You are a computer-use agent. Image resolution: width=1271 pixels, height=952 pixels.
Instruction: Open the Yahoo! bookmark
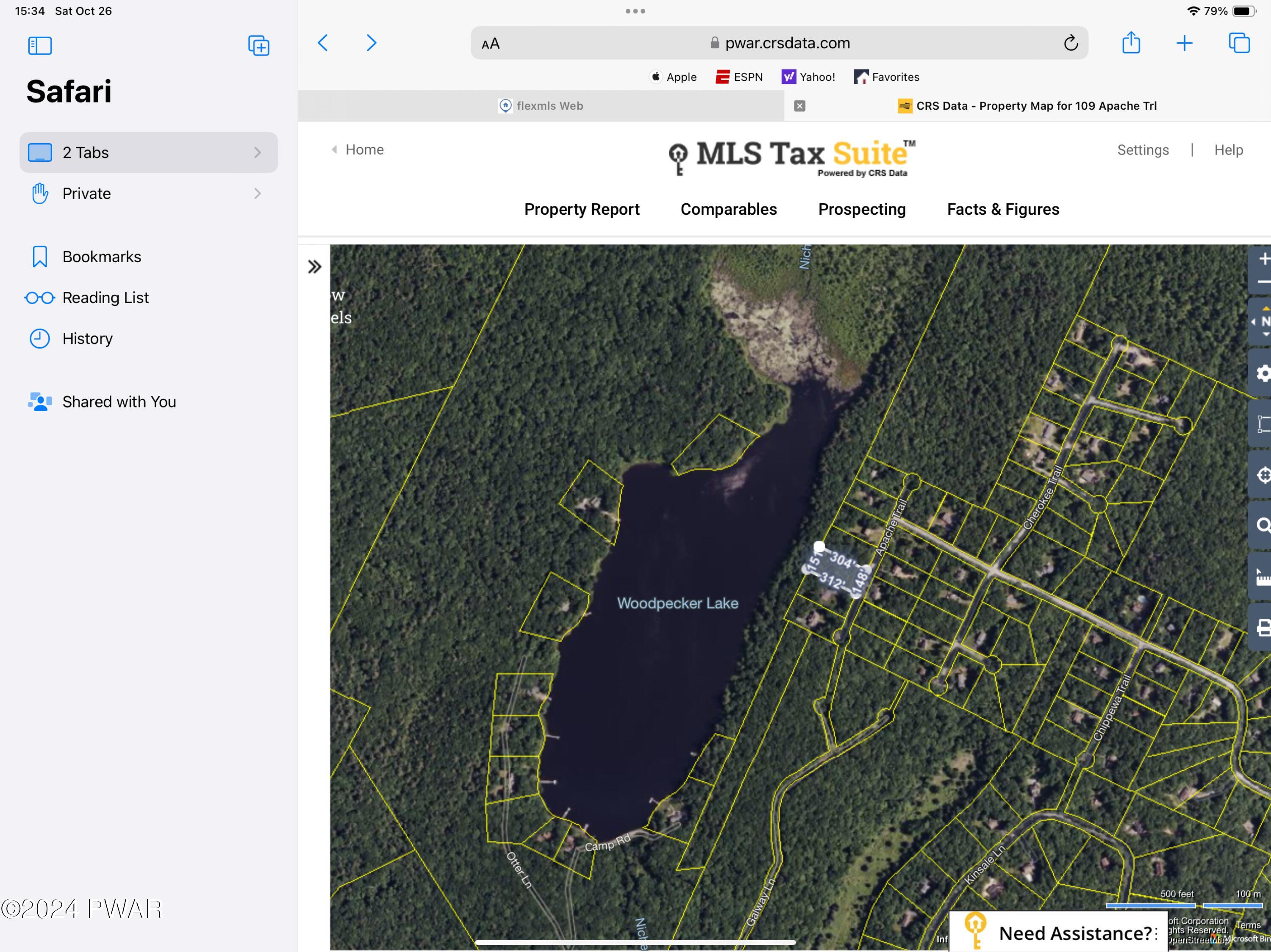(808, 77)
